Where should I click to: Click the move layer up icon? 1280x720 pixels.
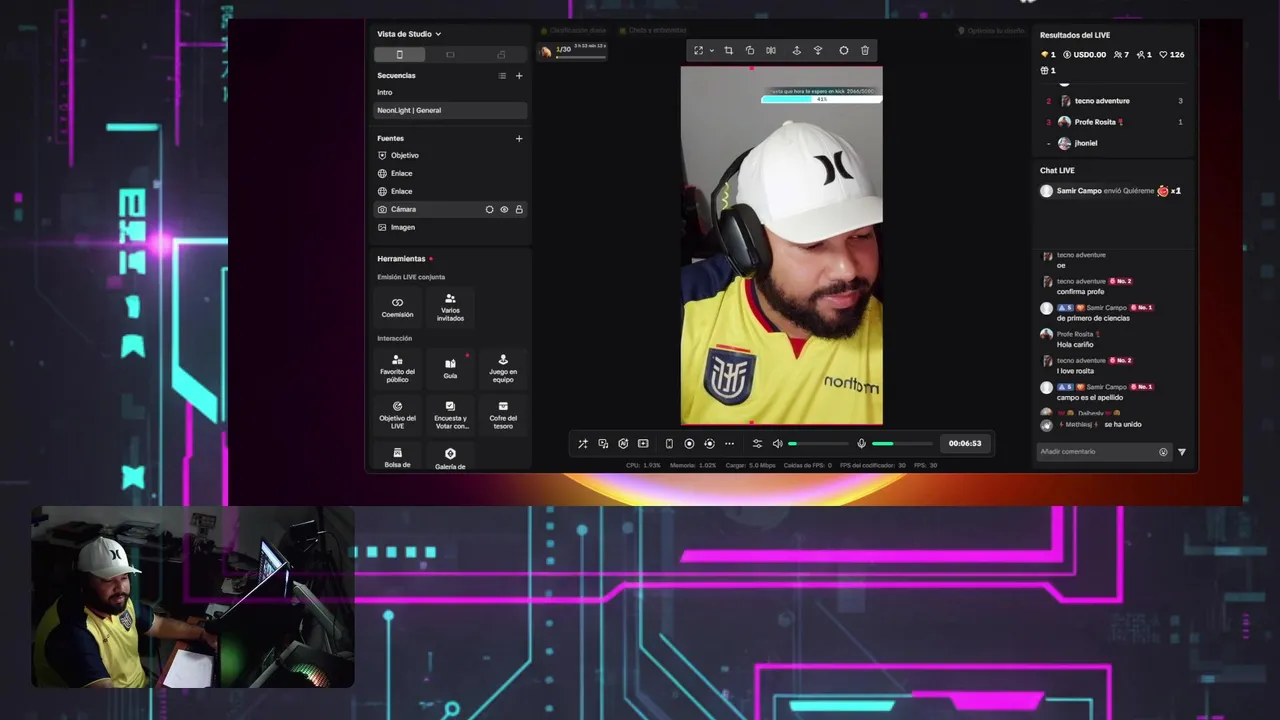796,51
